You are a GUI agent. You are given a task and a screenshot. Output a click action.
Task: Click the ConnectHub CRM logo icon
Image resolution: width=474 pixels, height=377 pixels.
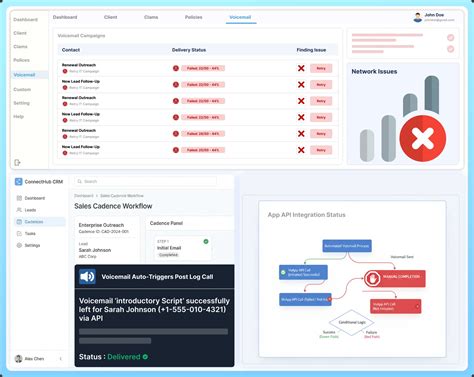pos(19,182)
